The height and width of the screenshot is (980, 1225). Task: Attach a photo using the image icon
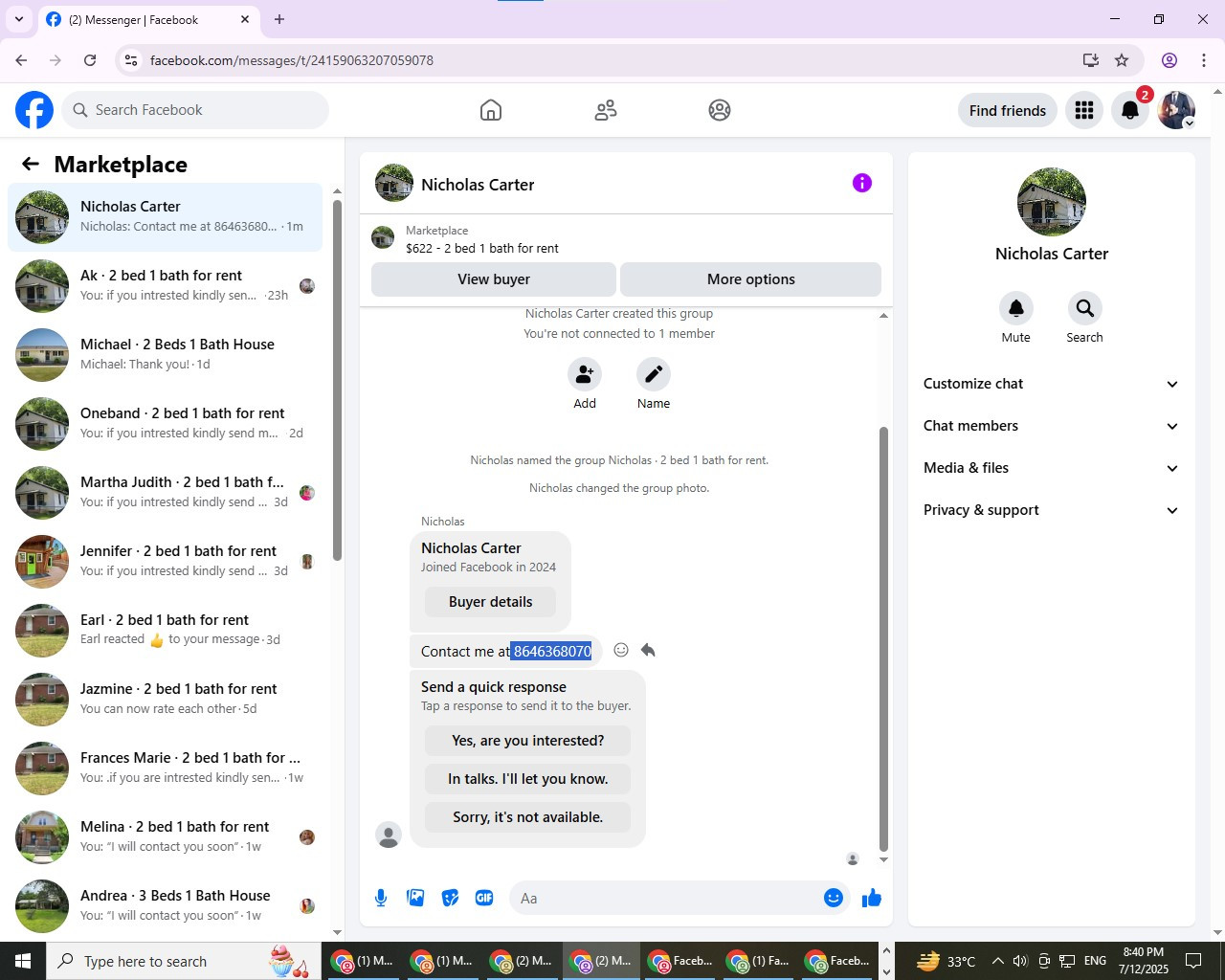tap(415, 898)
